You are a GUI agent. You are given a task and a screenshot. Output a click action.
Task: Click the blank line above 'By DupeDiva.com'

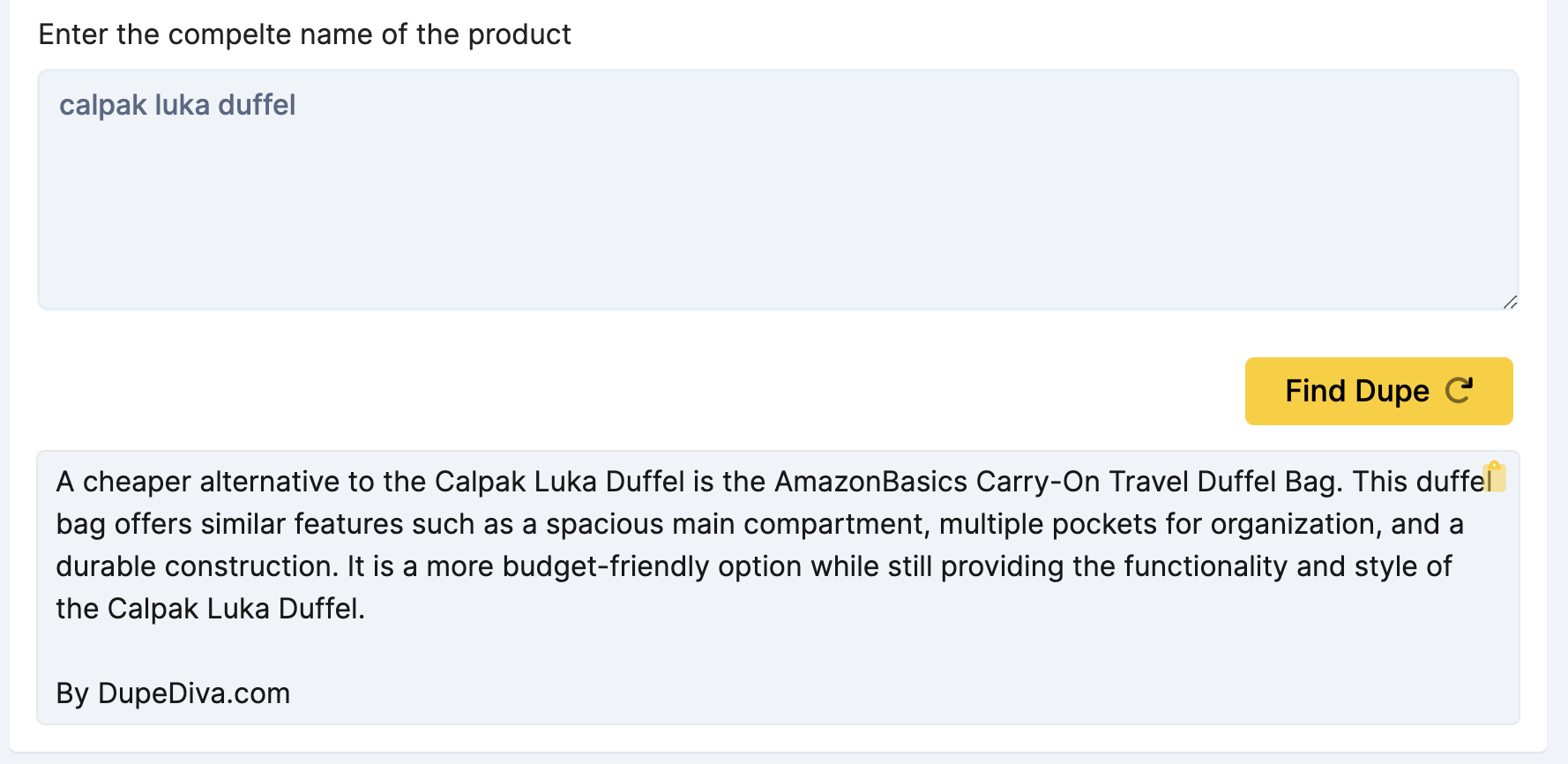tap(778, 651)
